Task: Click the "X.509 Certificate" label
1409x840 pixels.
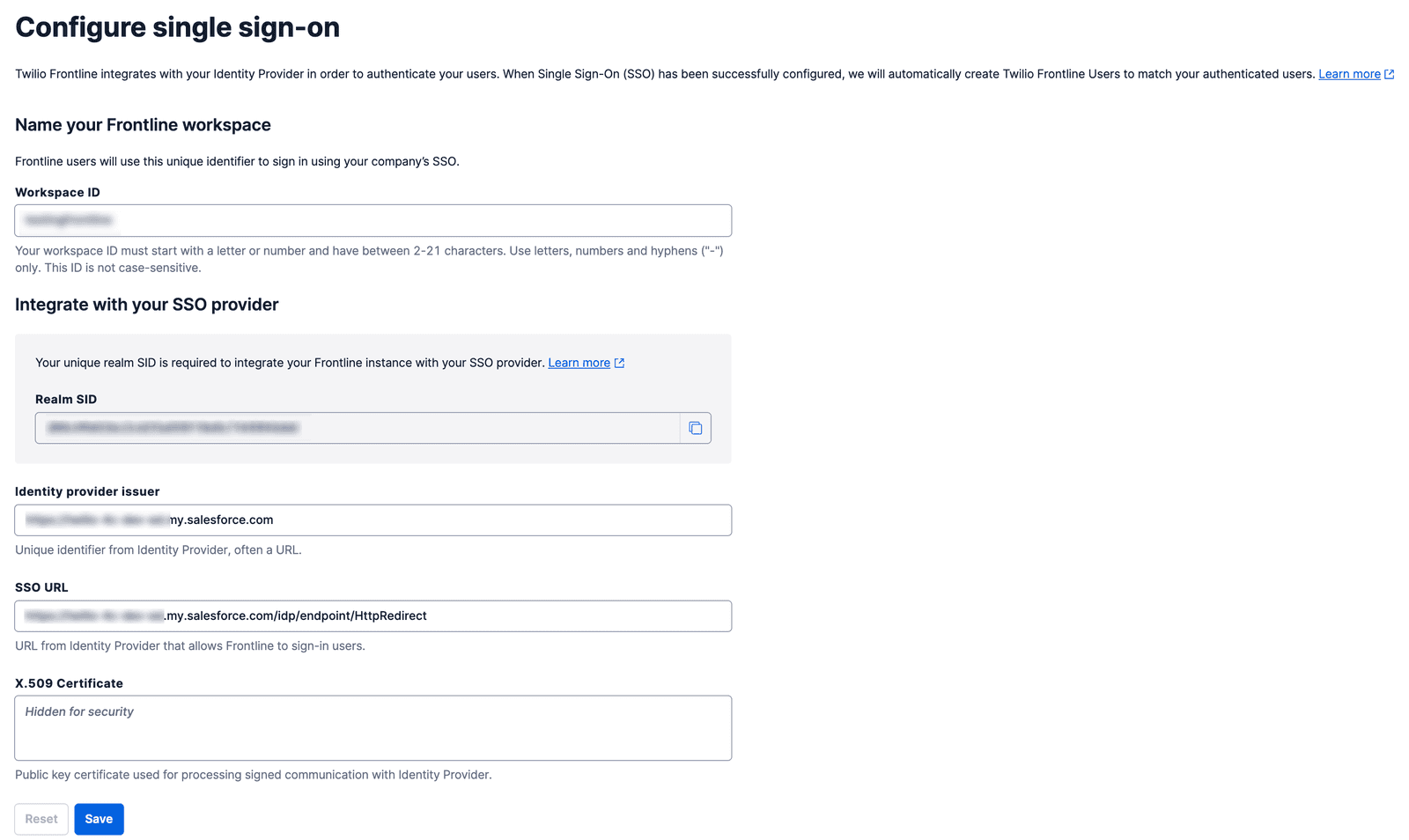Action: click(69, 683)
